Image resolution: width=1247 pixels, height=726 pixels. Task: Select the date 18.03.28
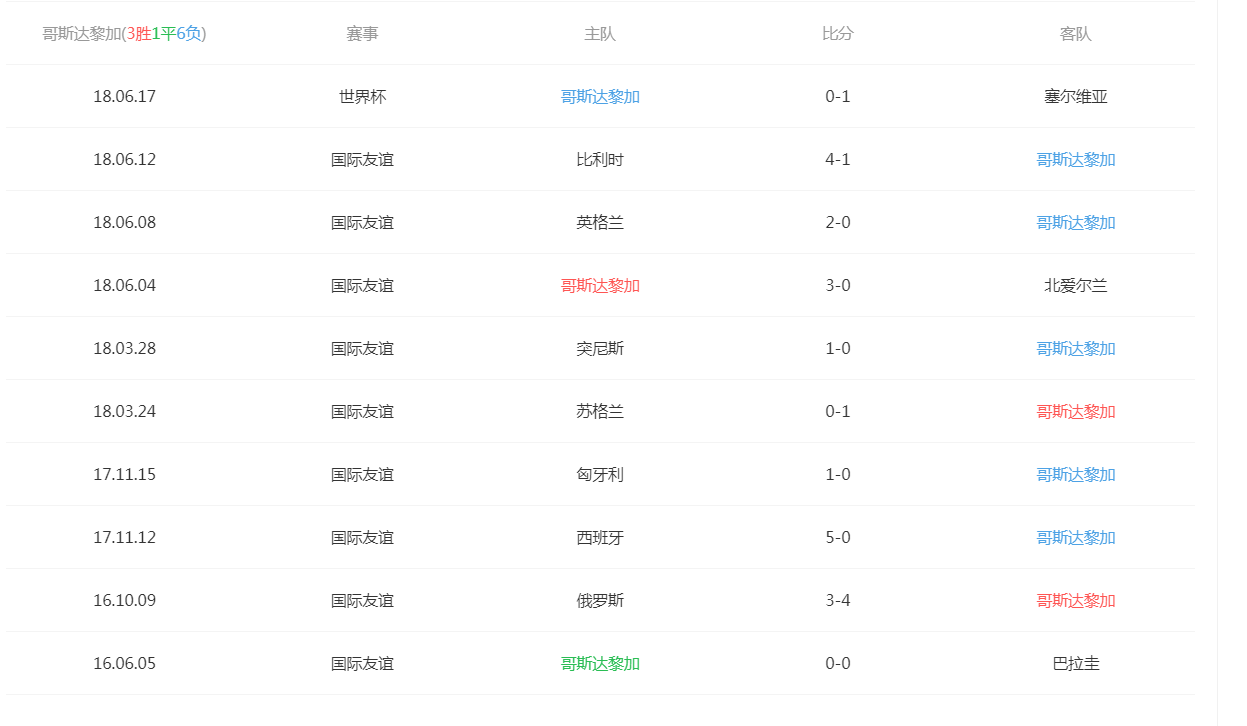pos(125,349)
